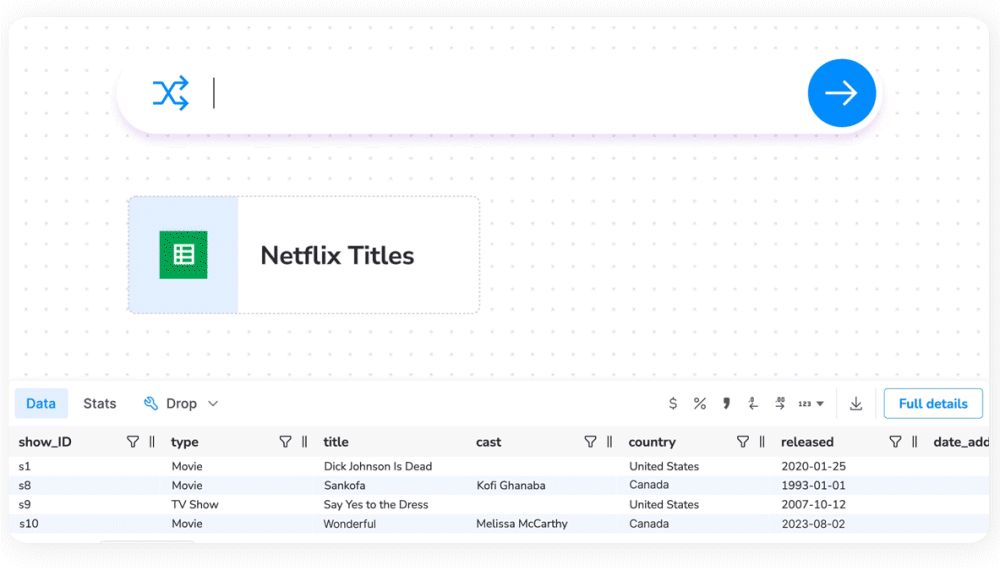Click United States in the s1 row

click(664, 466)
